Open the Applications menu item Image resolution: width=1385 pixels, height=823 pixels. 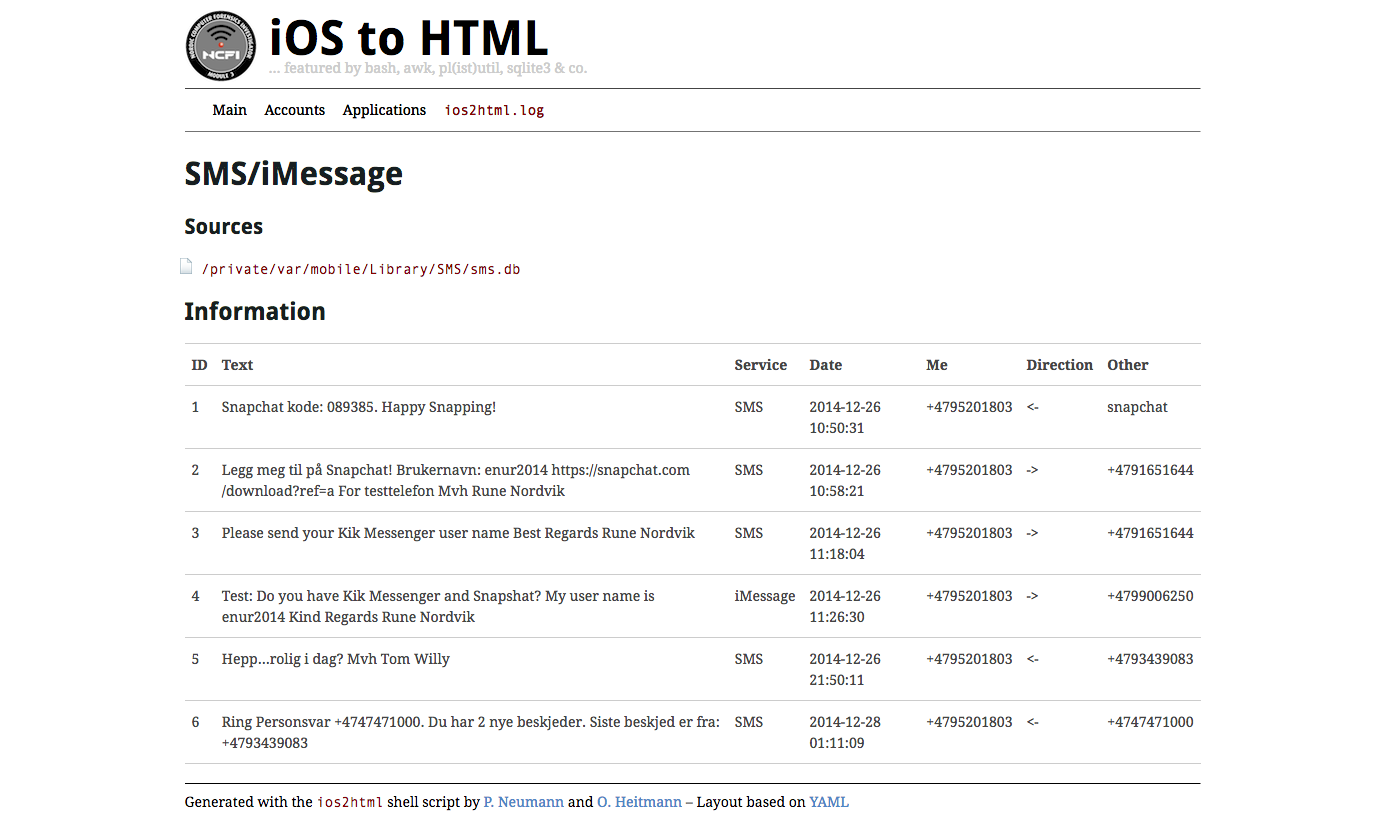[x=384, y=110]
